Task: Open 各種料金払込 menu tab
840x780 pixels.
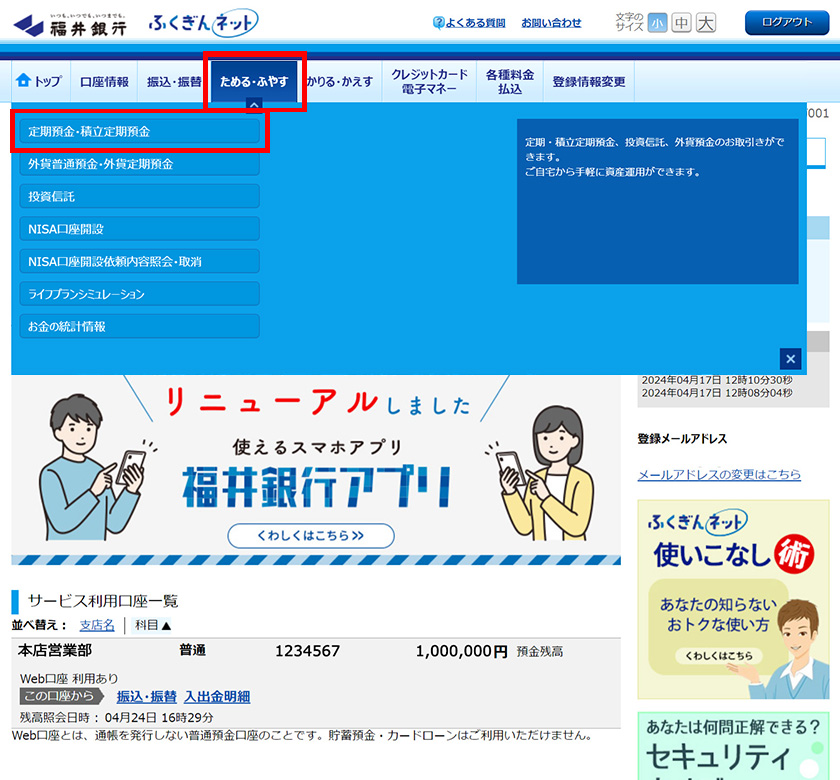Action: pyautogui.click(x=510, y=81)
